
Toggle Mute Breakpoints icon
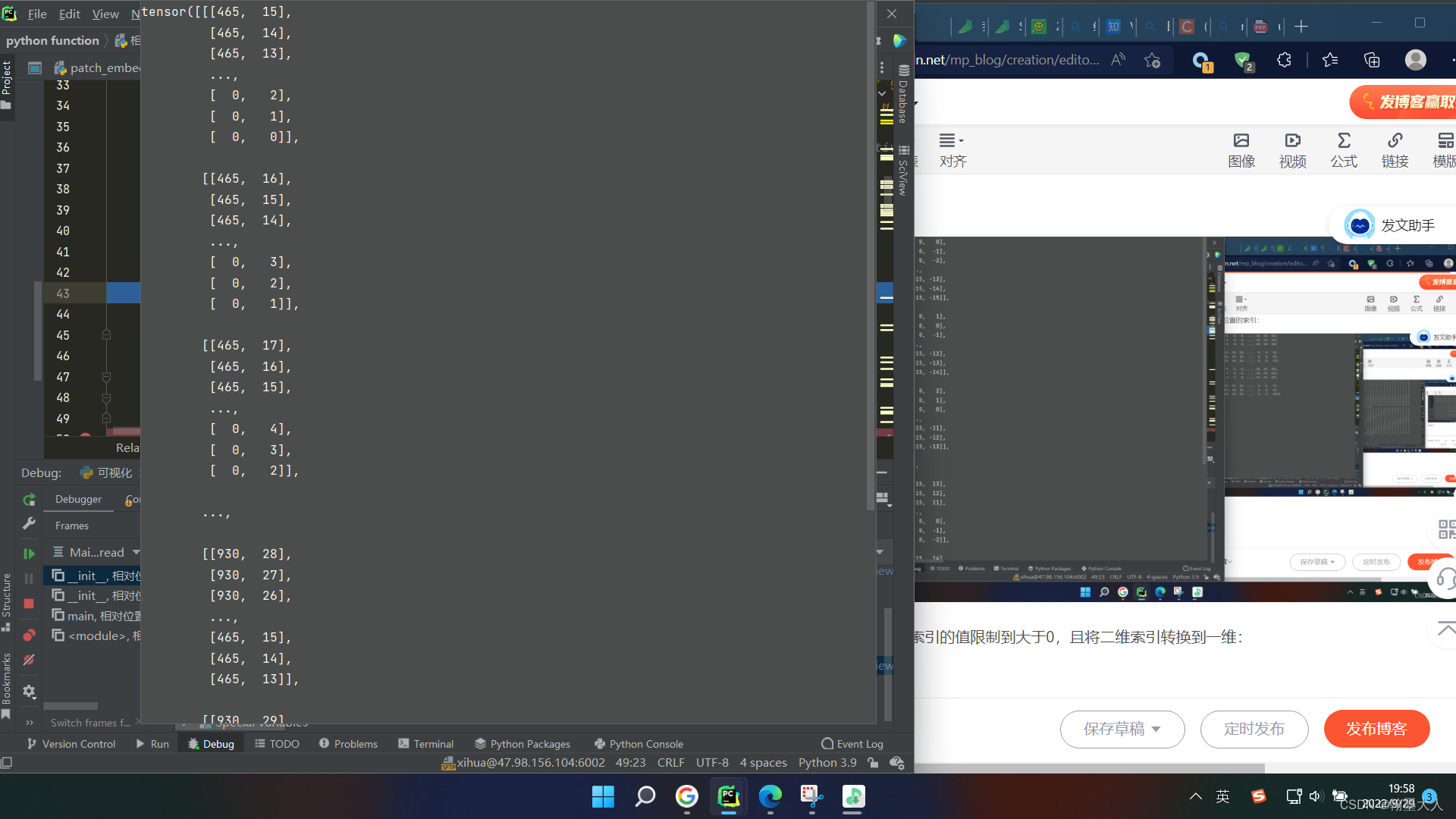point(29,660)
